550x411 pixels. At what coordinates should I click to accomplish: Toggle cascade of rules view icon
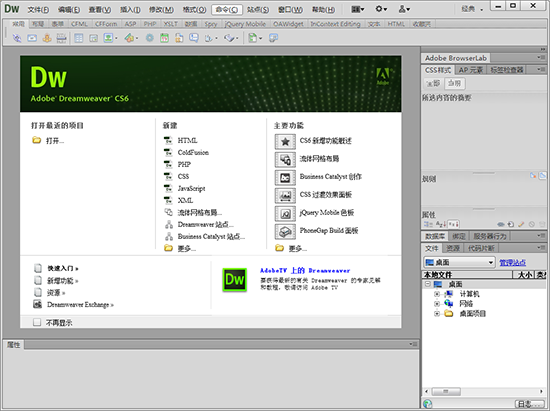pos(543,175)
